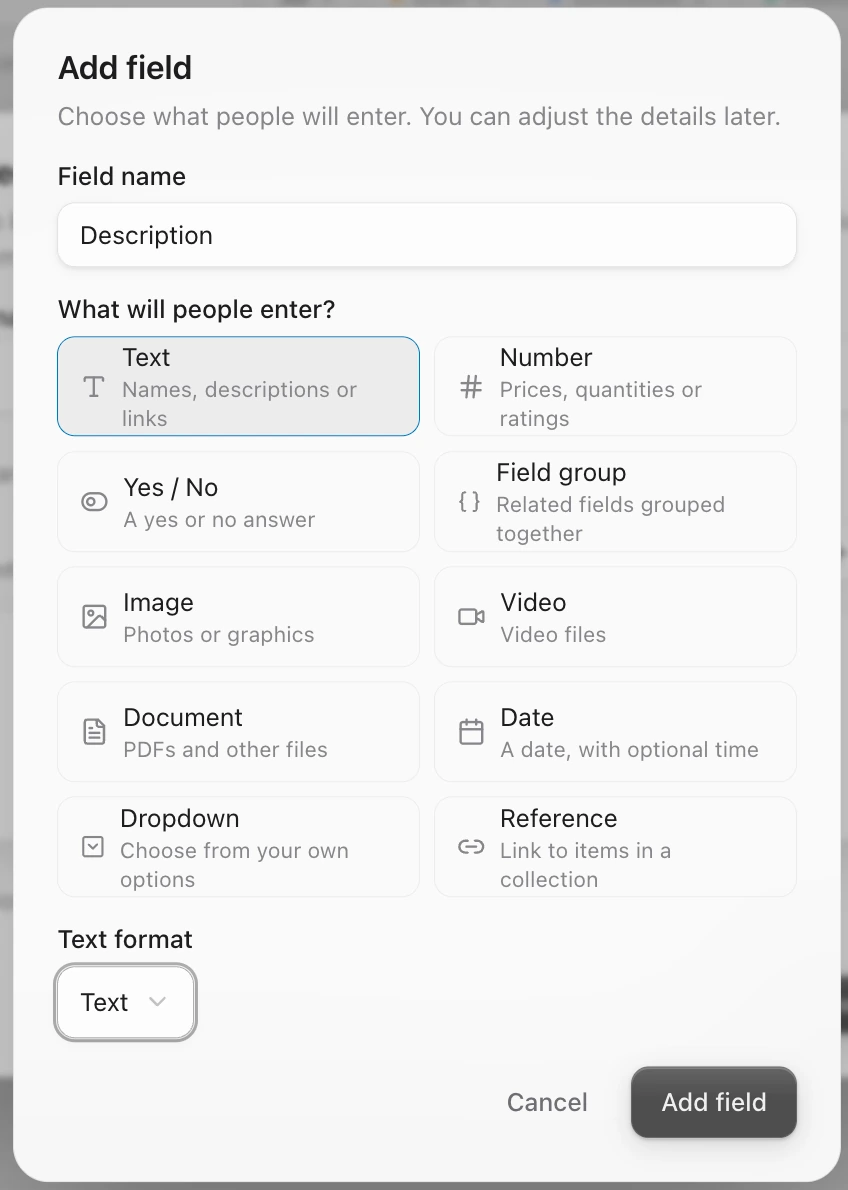
Task: Click the Date calendar icon
Action: pyautogui.click(x=471, y=732)
